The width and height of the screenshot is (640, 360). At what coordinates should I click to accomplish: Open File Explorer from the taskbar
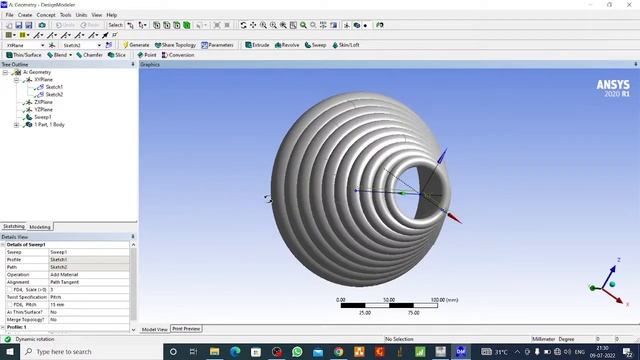point(214,352)
